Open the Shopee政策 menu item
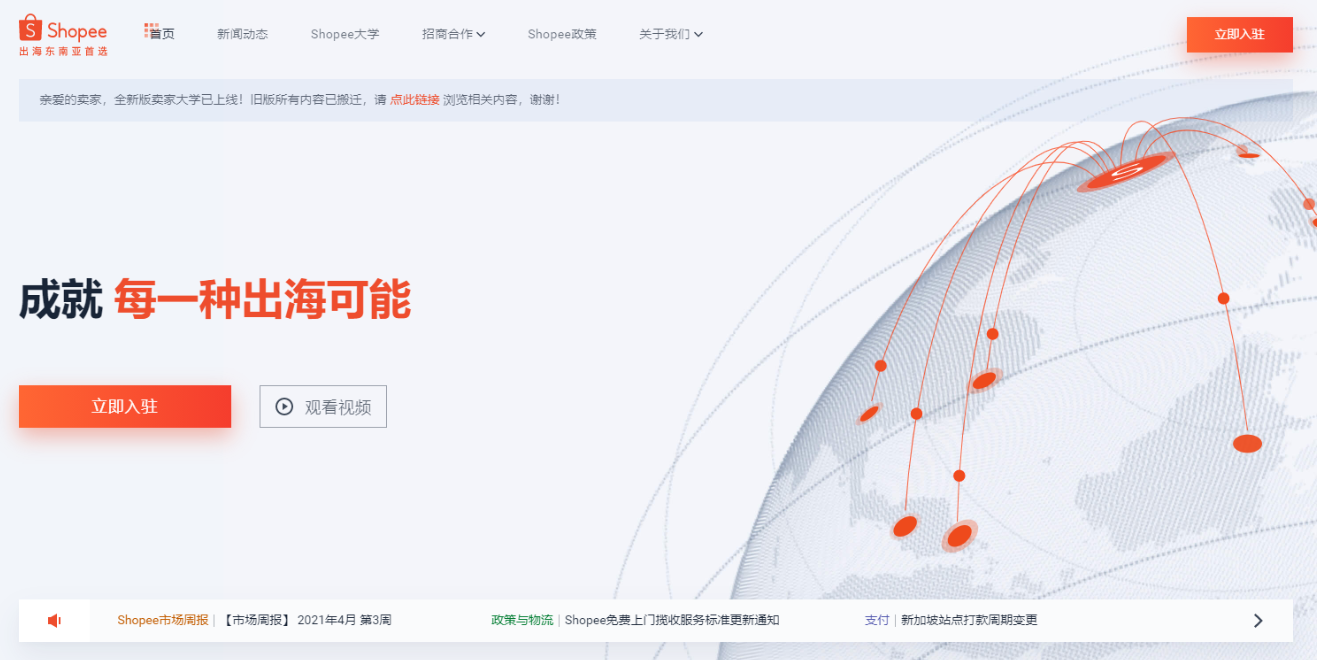 click(x=562, y=34)
